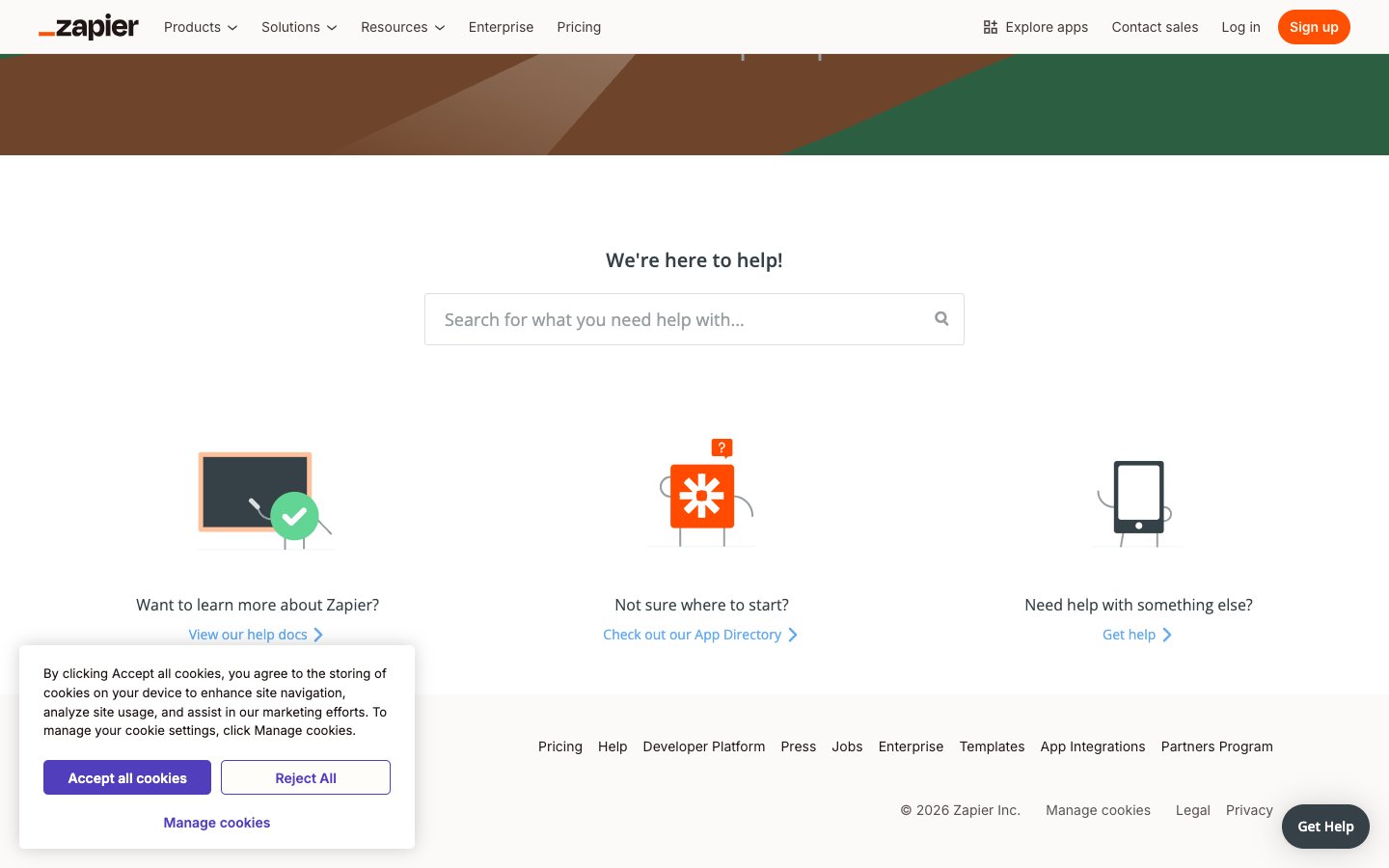The width and height of the screenshot is (1389, 868).
Task: Click the magnifying glass search icon
Action: 941,319
